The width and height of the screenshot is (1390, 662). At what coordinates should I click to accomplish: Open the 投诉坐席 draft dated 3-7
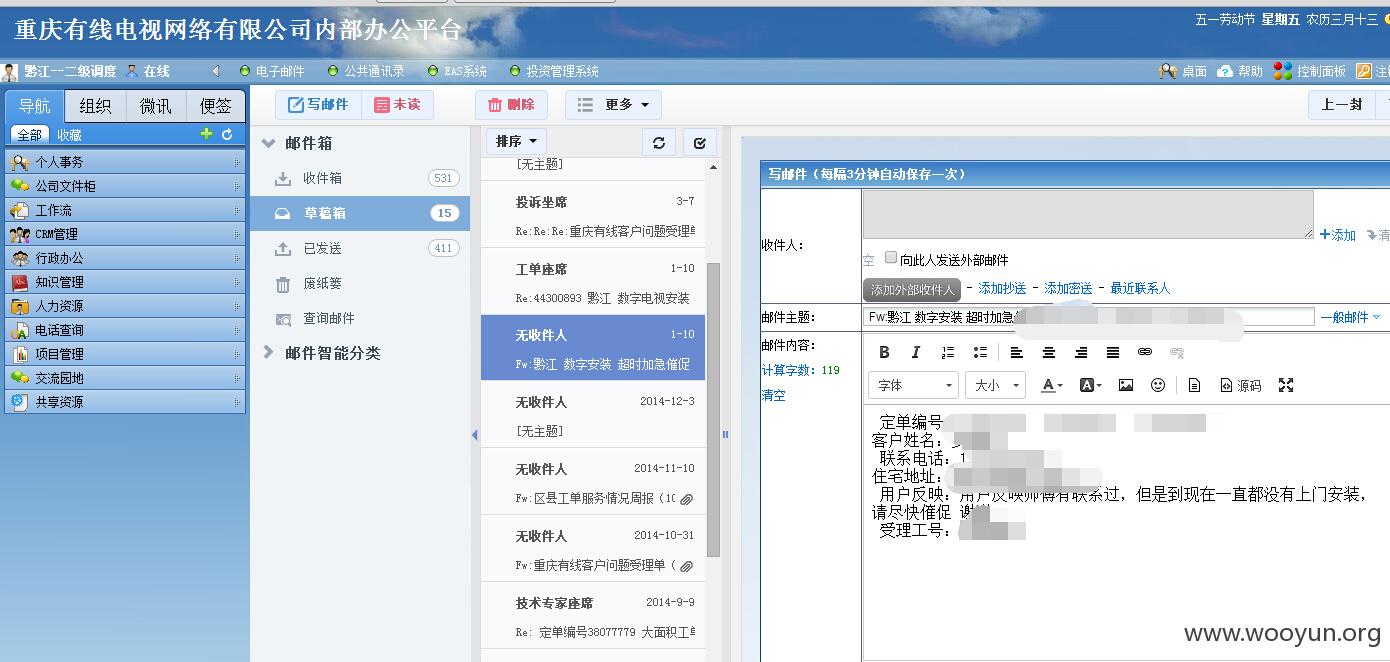593,215
